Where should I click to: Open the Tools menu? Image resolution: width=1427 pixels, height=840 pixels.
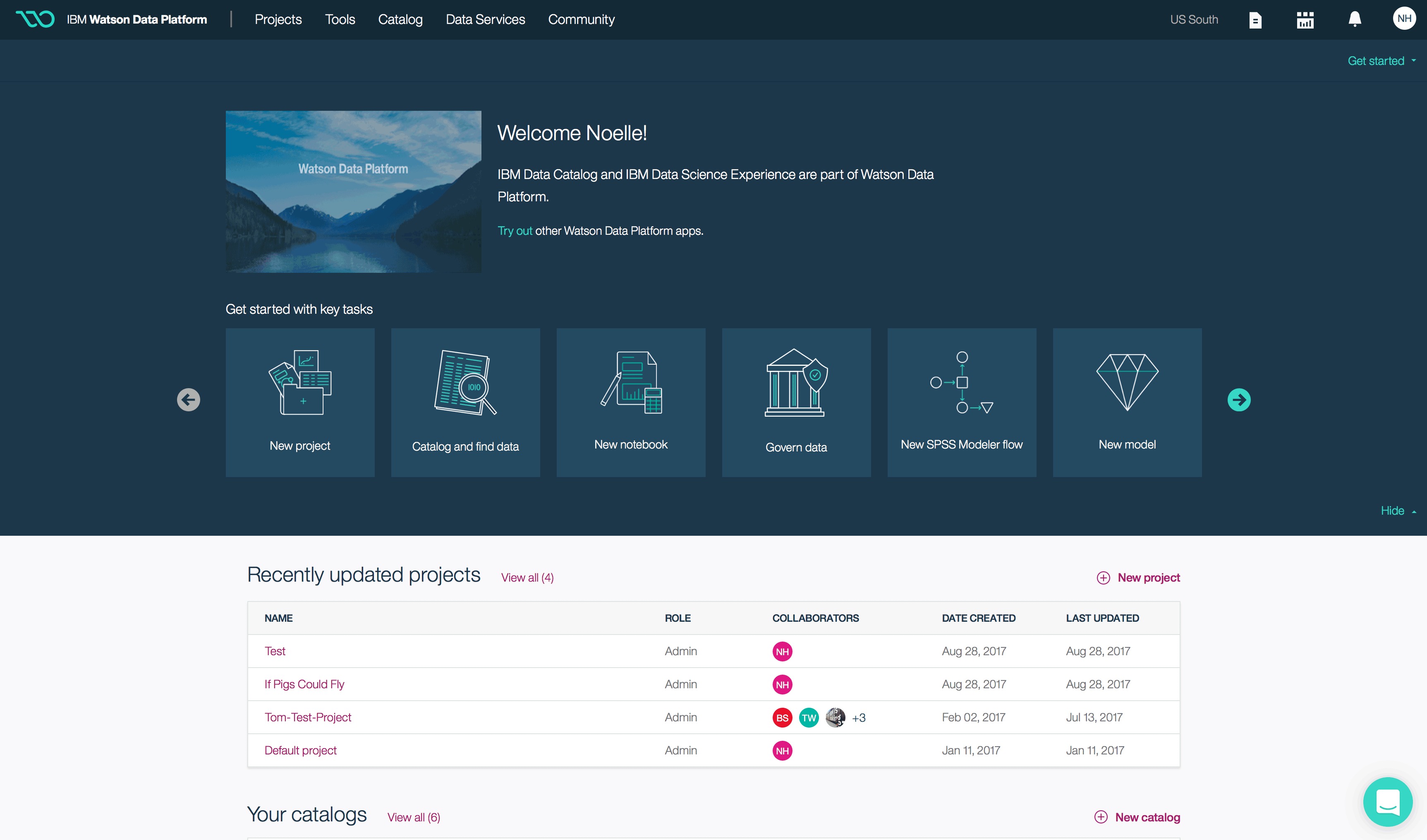pos(340,19)
